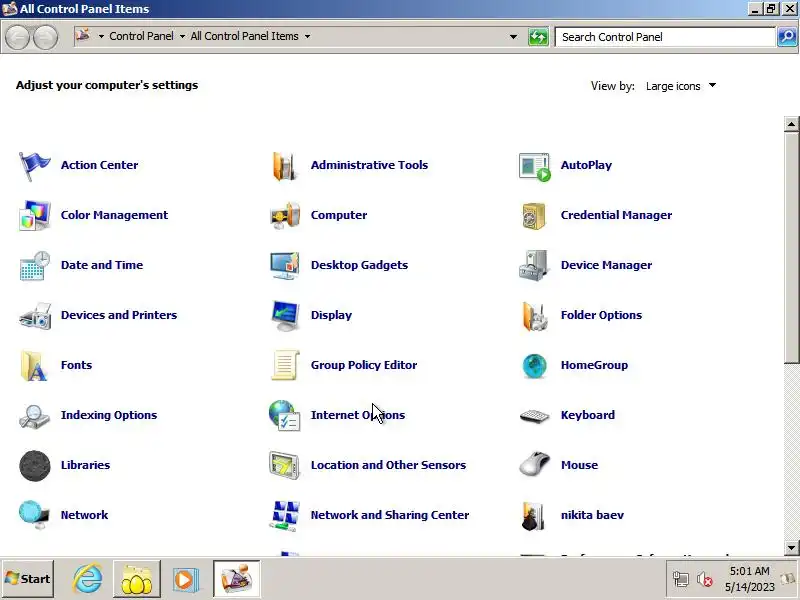Open the Fonts folder icon

pyautogui.click(x=34, y=365)
